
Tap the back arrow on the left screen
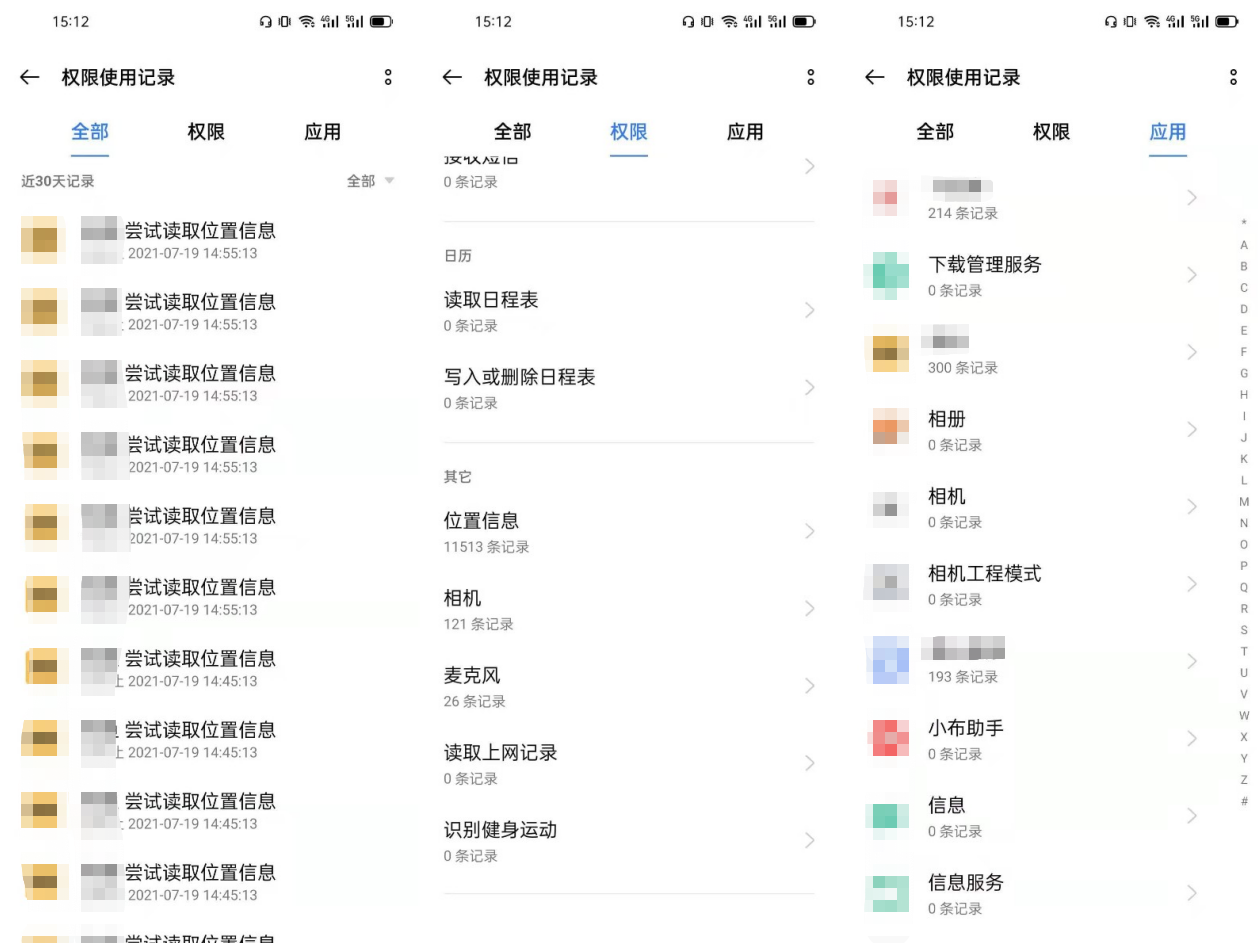click(29, 77)
